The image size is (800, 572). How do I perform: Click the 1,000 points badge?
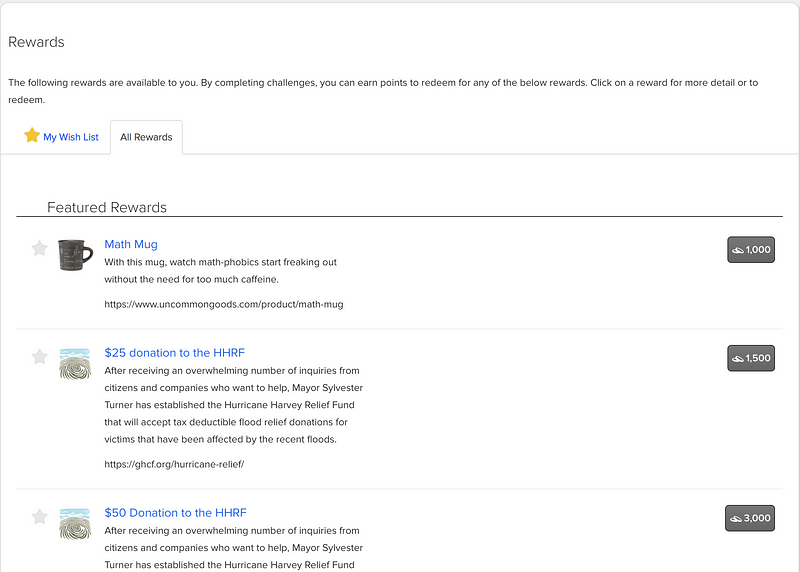pos(750,250)
